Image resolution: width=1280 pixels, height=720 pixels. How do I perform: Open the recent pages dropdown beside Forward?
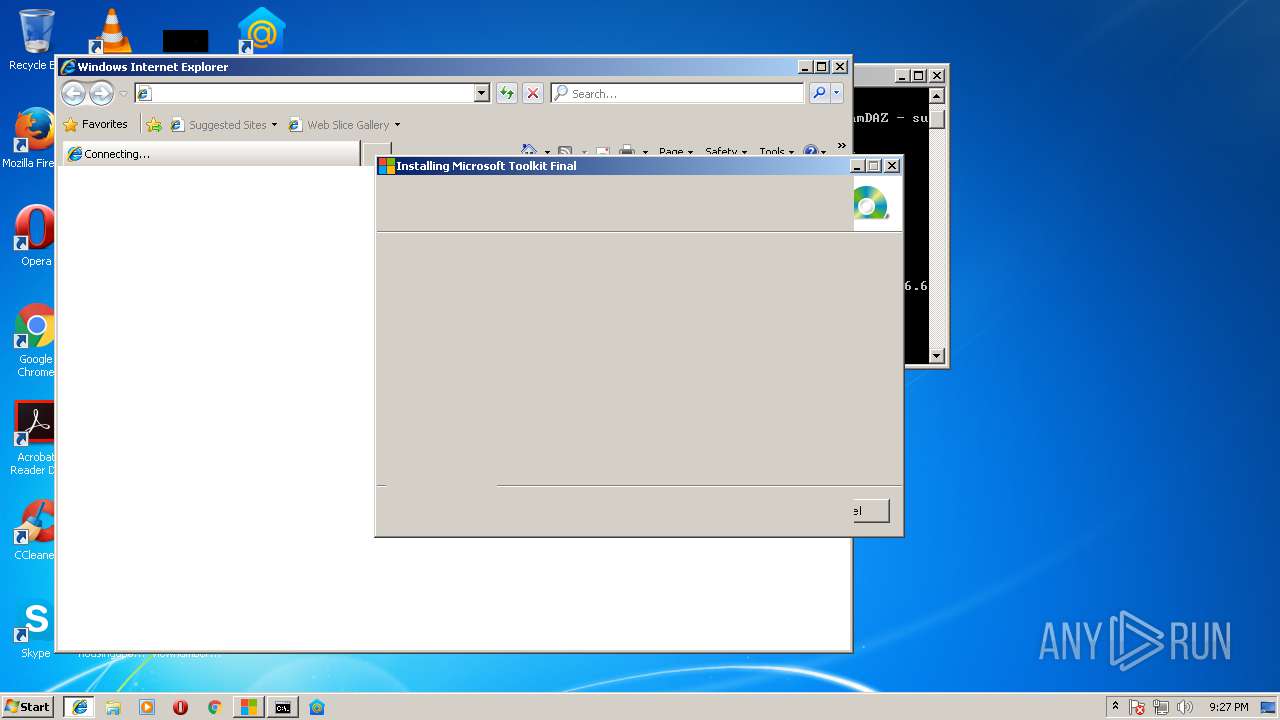coord(123,94)
